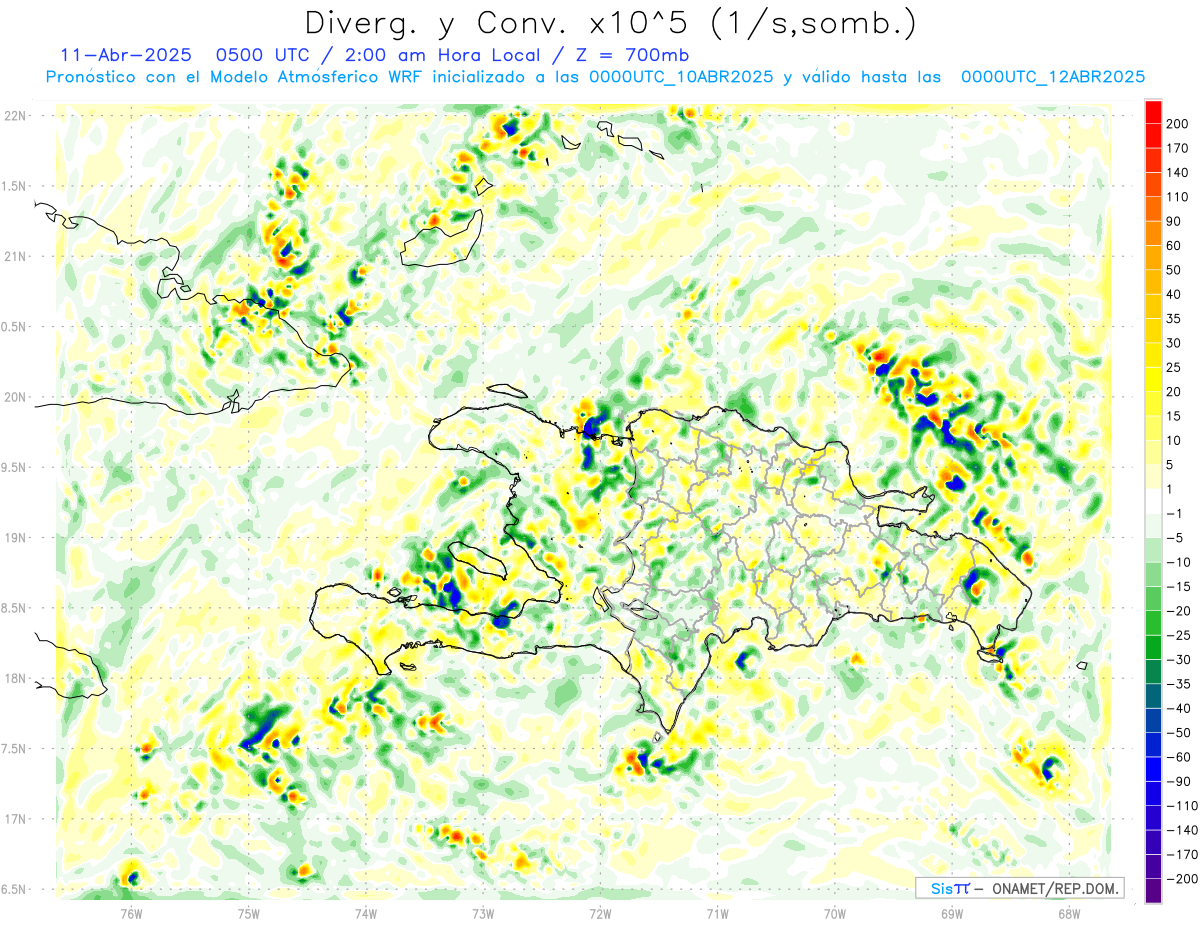
Task: Click the color scale value '-110'
Action: pyautogui.click(x=1182, y=805)
